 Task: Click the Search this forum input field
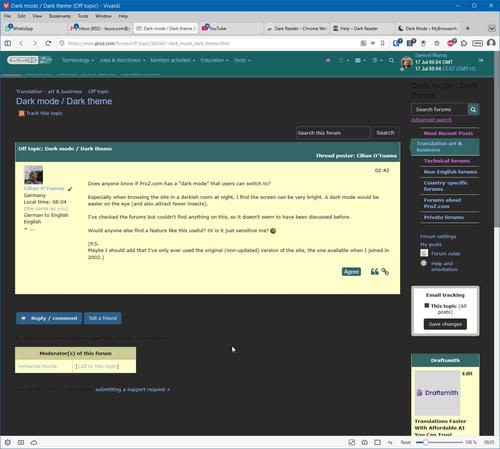(x=333, y=133)
